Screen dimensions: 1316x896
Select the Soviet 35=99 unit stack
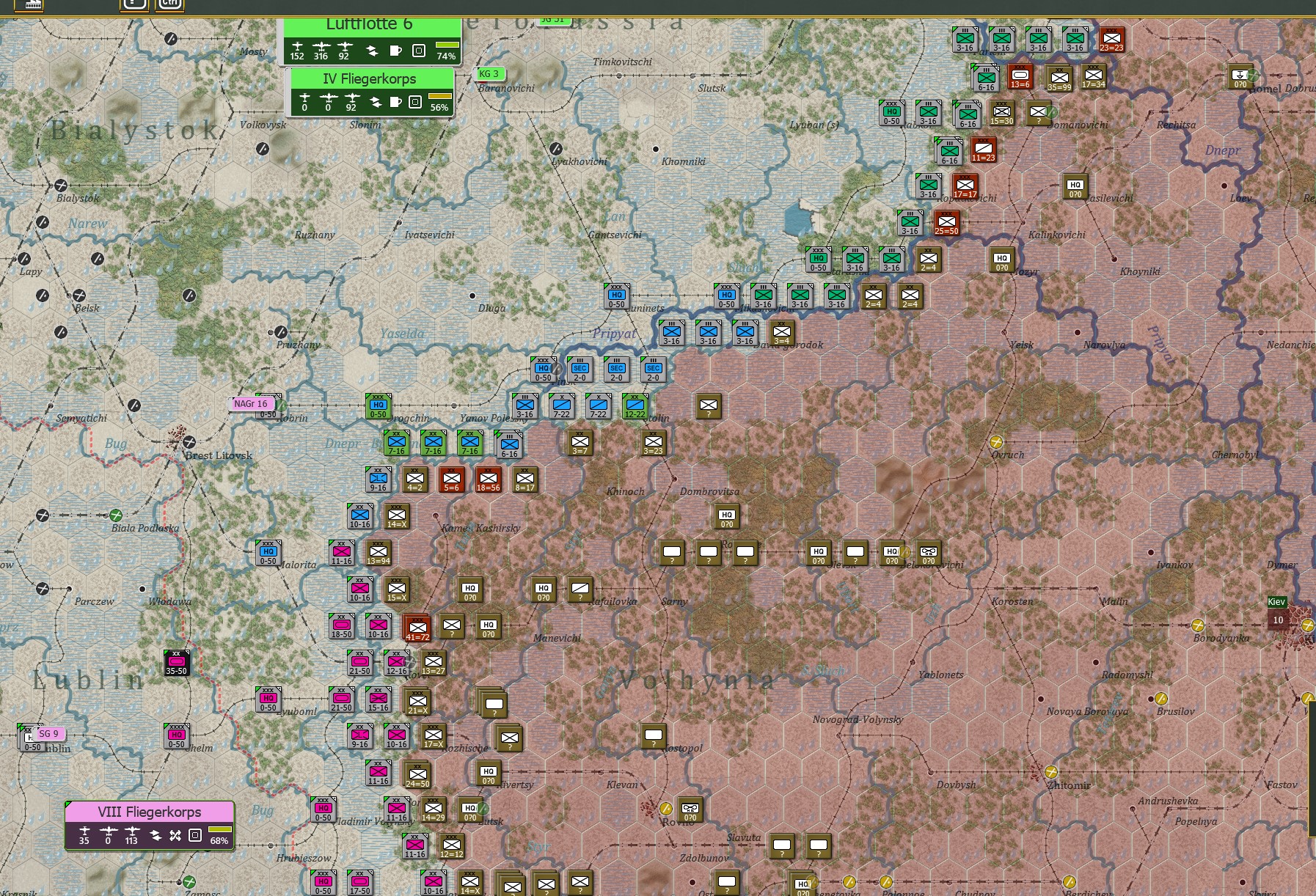pyautogui.click(x=1059, y=78)
